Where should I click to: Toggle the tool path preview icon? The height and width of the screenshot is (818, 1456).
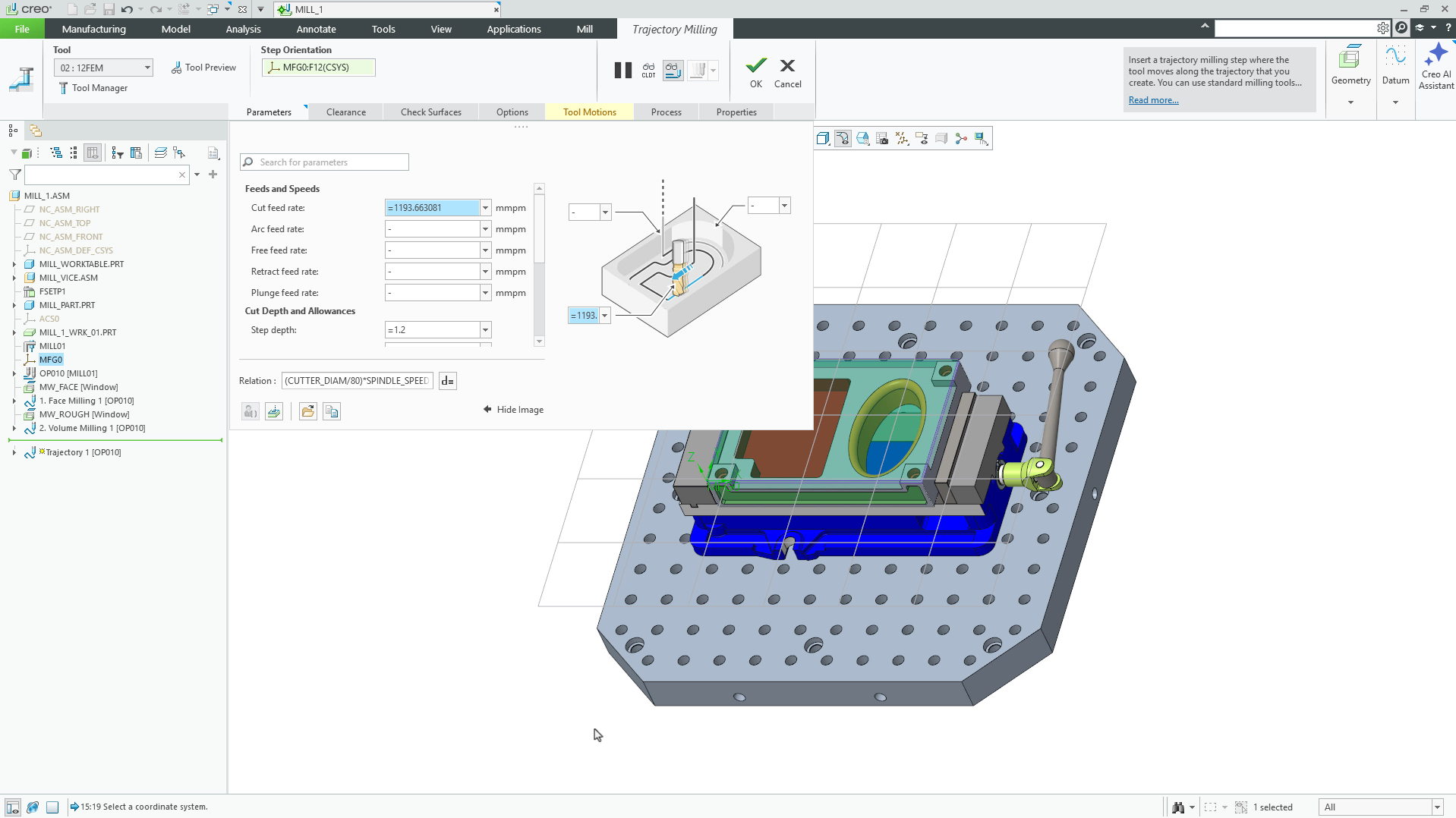[673, 71]
